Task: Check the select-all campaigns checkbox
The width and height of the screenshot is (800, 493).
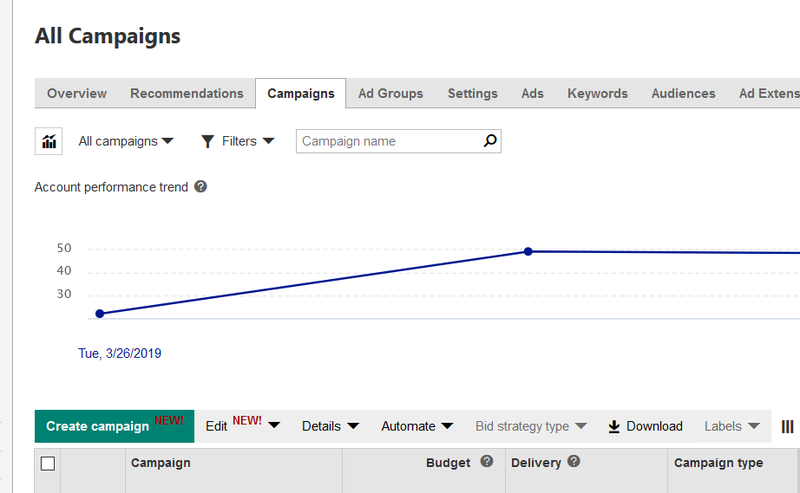Action: (48, 463)
